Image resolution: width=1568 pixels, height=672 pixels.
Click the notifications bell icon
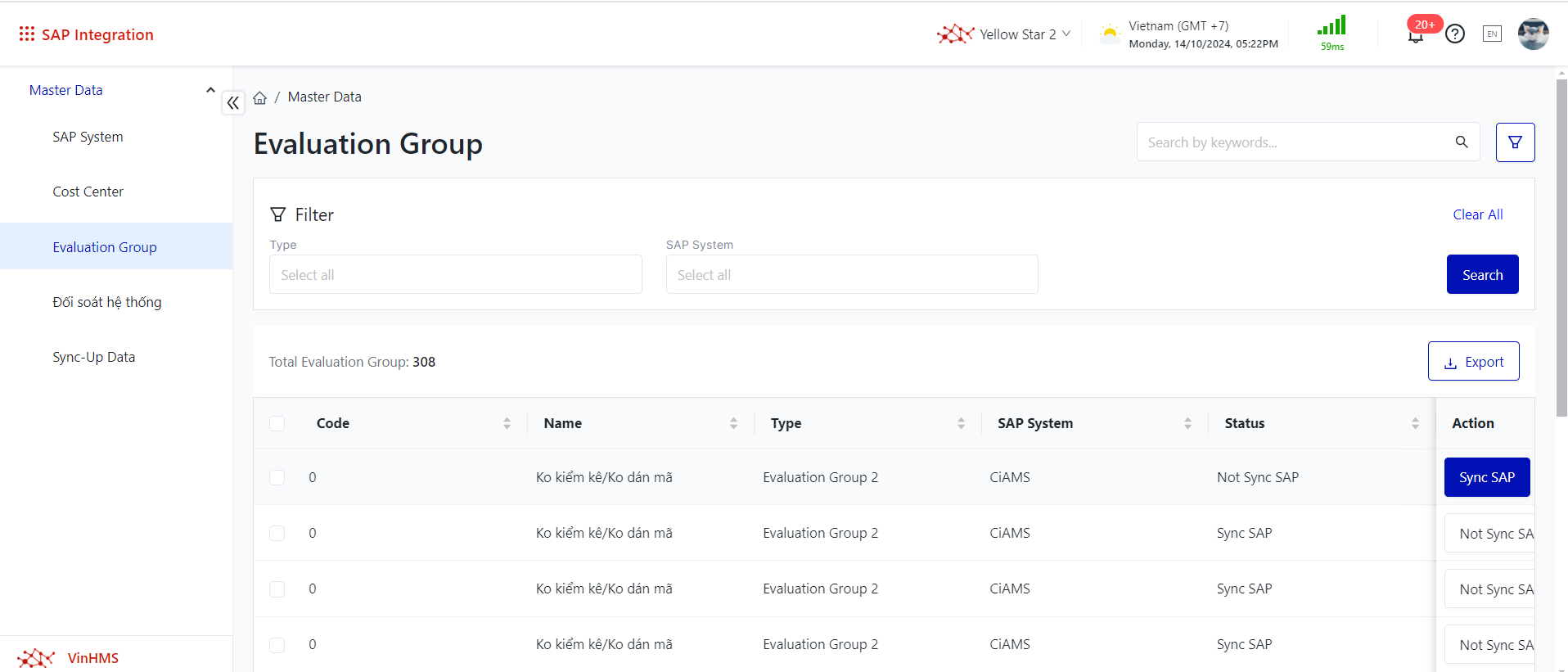[x=1416, y=35]
